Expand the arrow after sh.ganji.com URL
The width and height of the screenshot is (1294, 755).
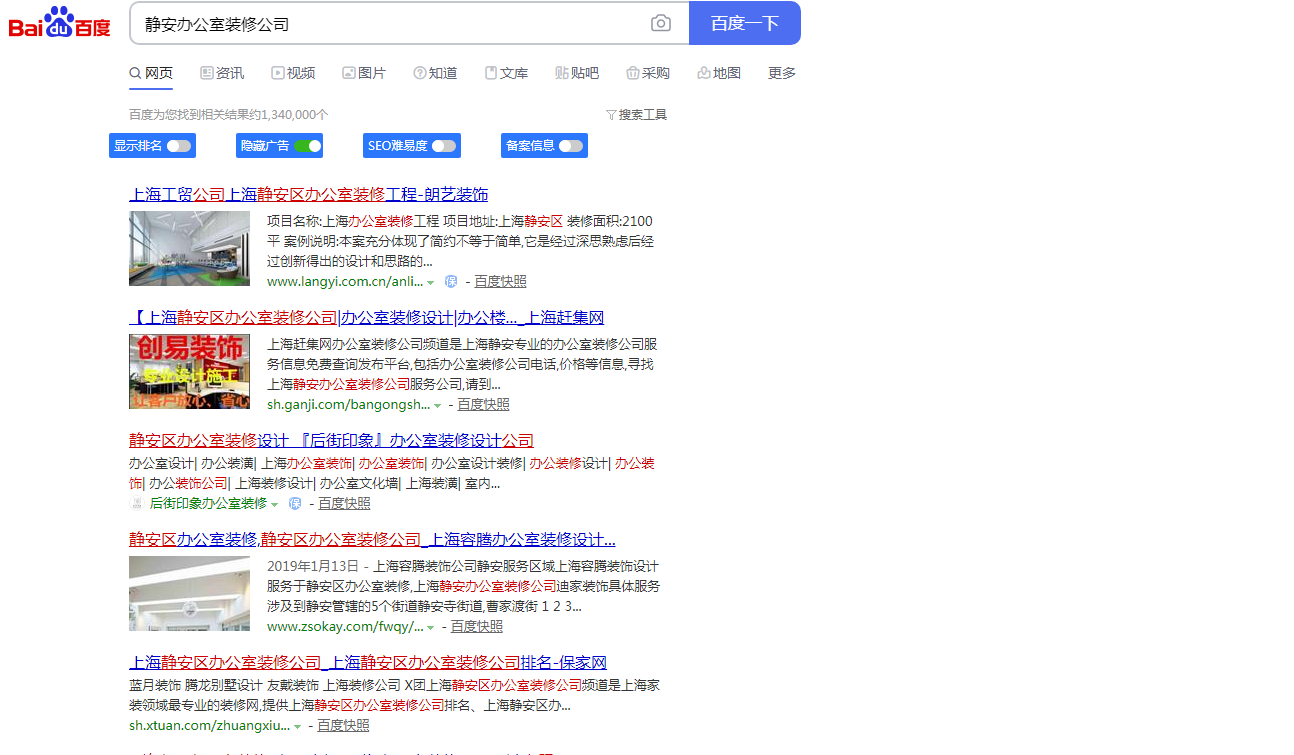coord(437,406)
